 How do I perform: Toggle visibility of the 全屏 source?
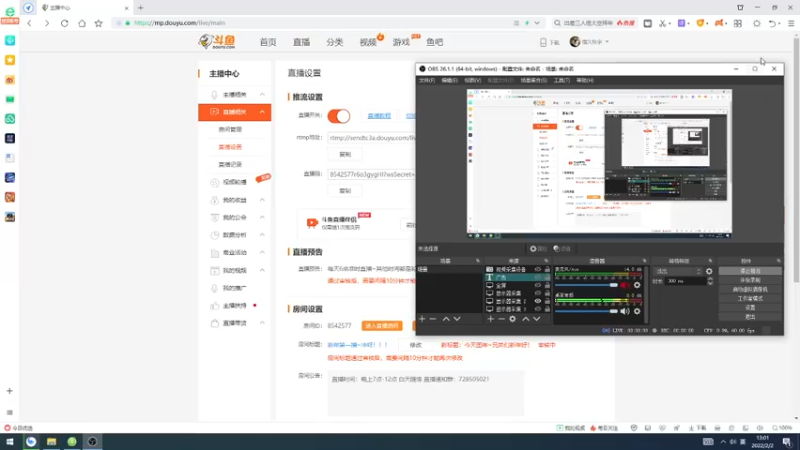coord(538,286)
